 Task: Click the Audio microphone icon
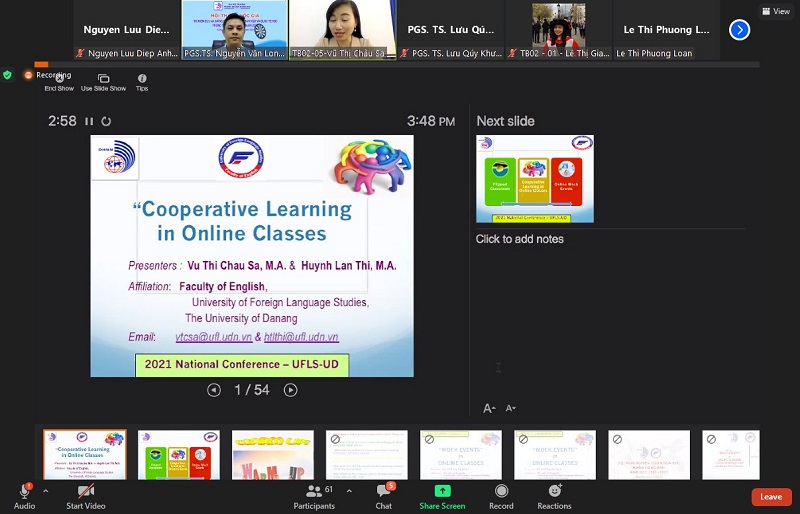click(x=24, y=492)
